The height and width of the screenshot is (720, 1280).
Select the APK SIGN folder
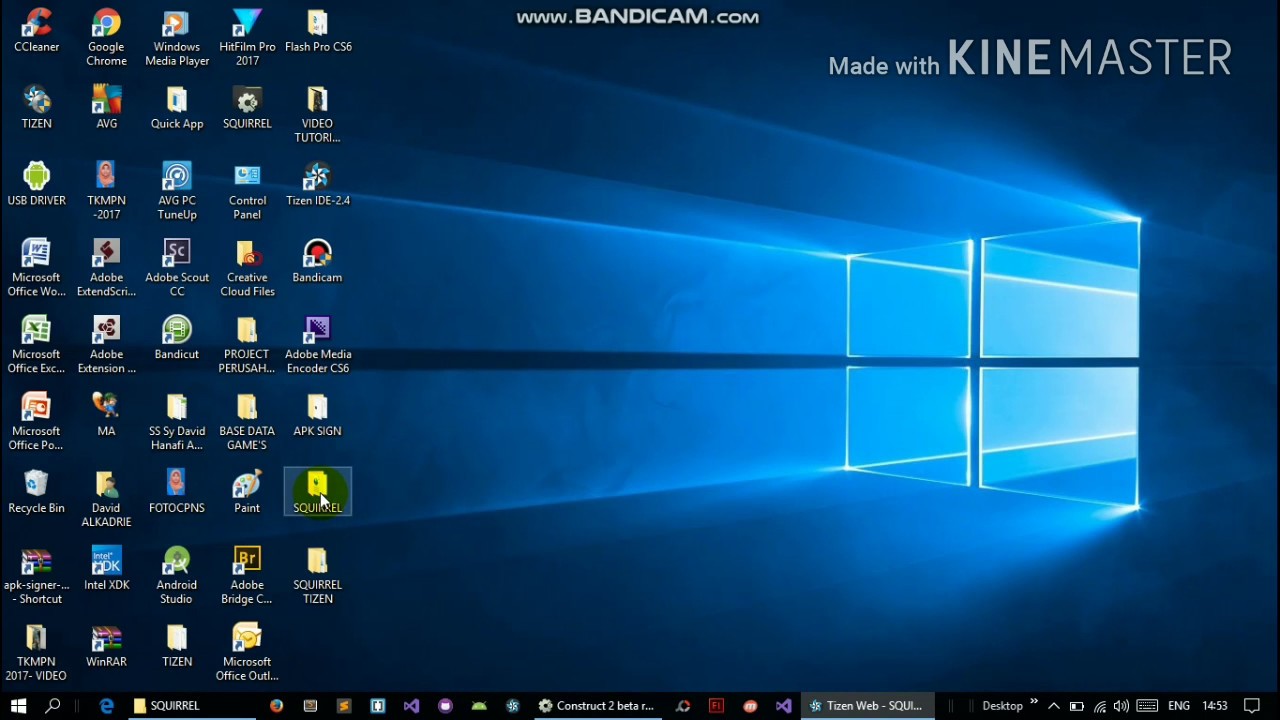pos(318,415)
